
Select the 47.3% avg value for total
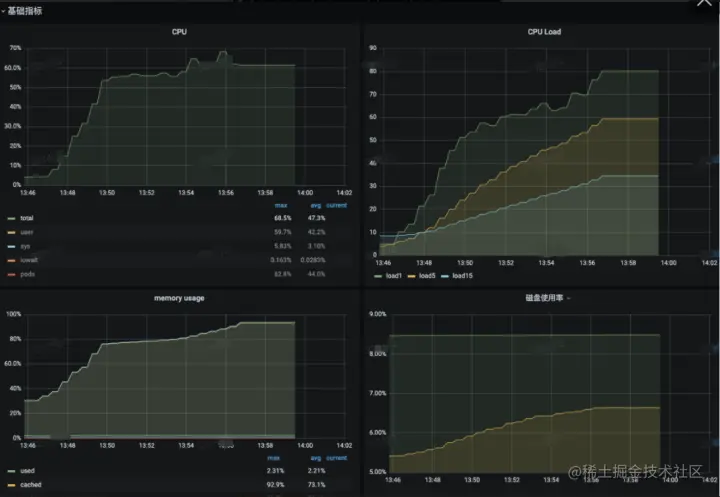tap(316, 218)
